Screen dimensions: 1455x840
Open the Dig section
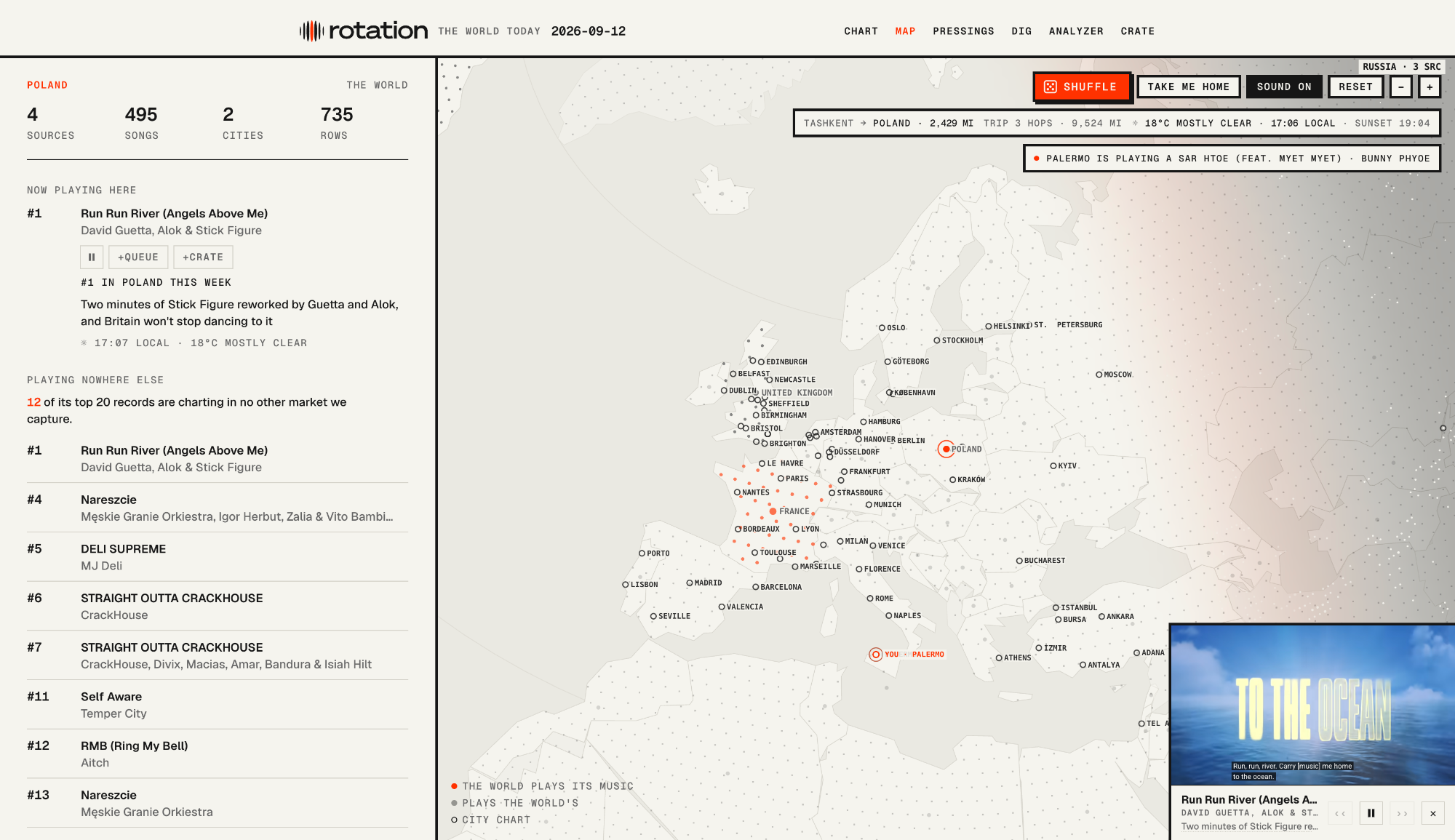(1021, 31)
